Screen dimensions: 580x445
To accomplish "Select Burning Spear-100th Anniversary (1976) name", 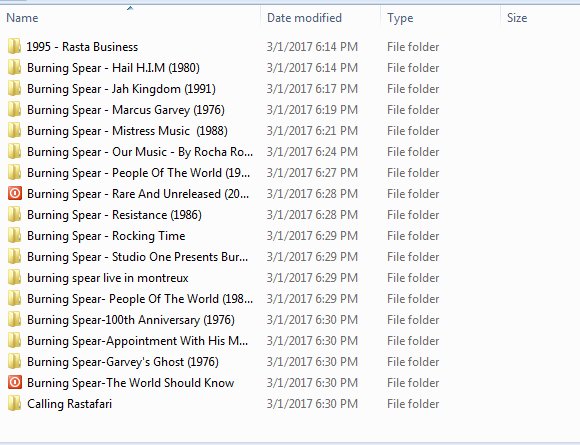I will coord(131,320).
